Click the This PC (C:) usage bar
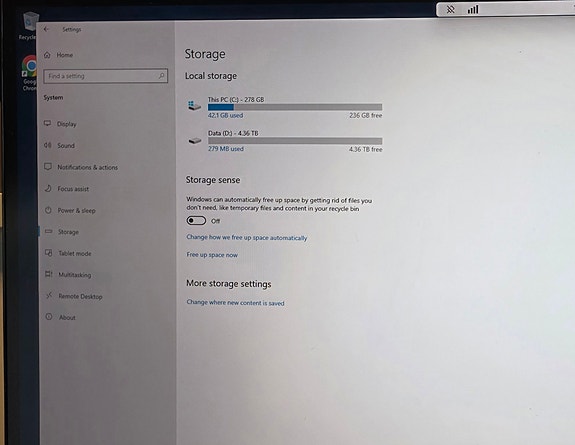 [295, 107]
